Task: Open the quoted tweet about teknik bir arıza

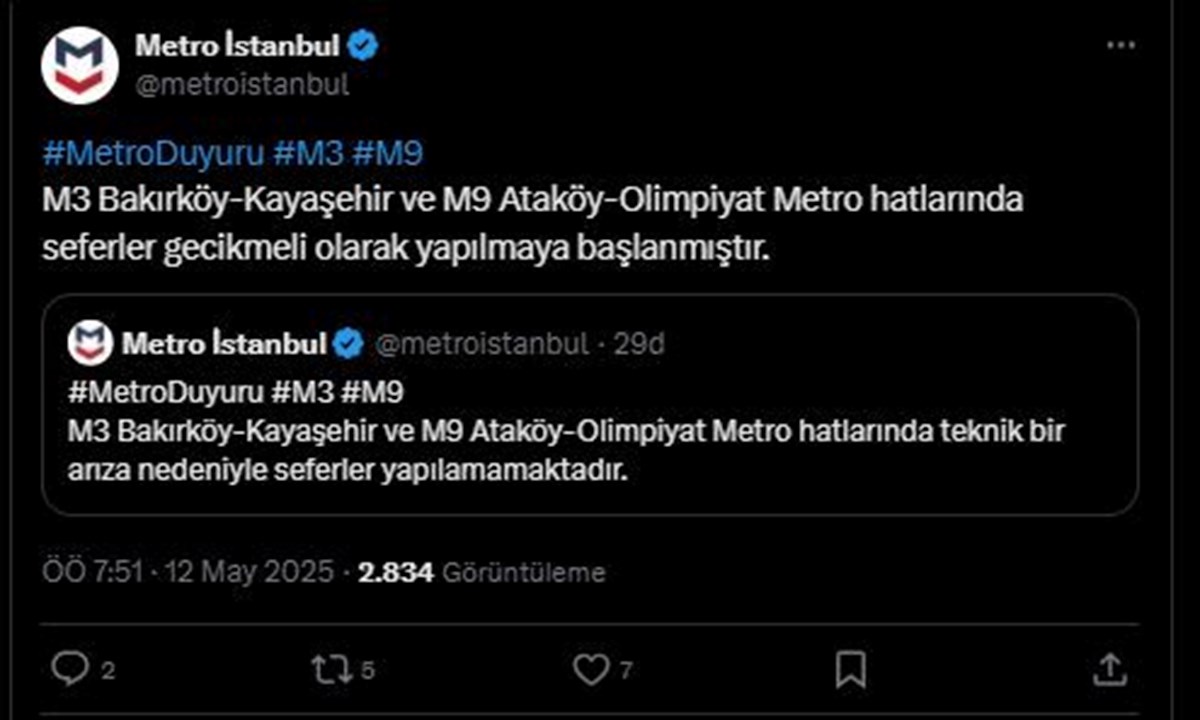Action: tap(590, 404)
